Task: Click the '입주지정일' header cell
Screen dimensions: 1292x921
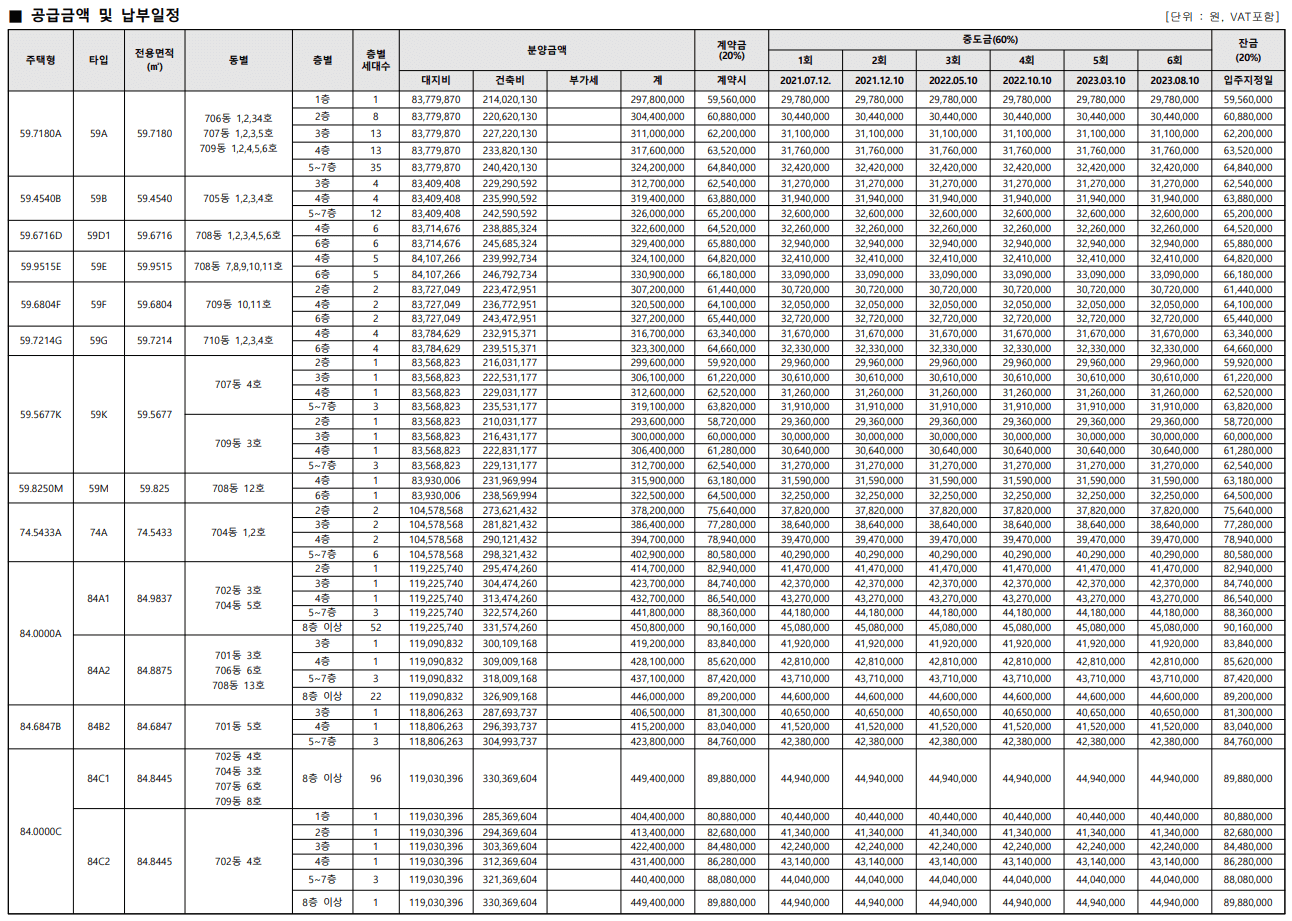Action: click(x=1247, y=79)
